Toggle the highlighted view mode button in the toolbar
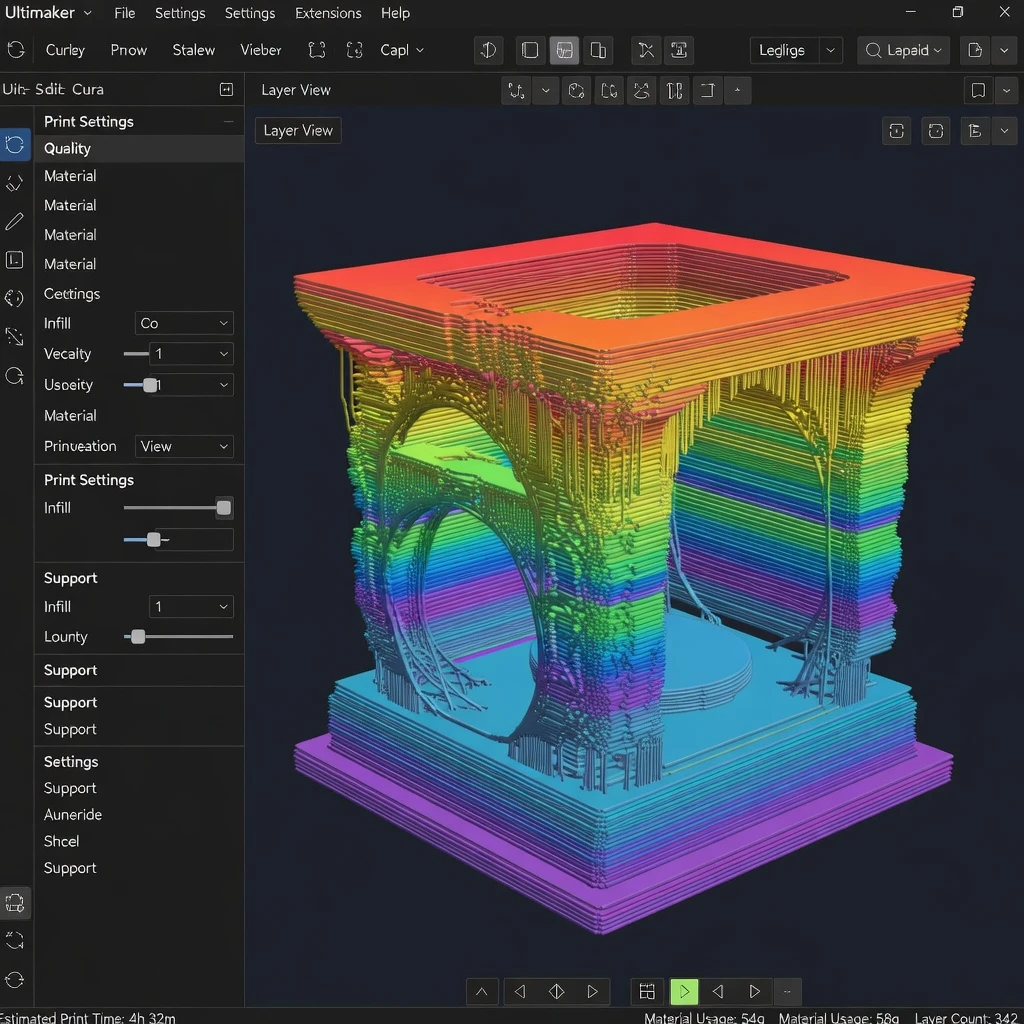1024x1024 pixels. coord(564,49)
